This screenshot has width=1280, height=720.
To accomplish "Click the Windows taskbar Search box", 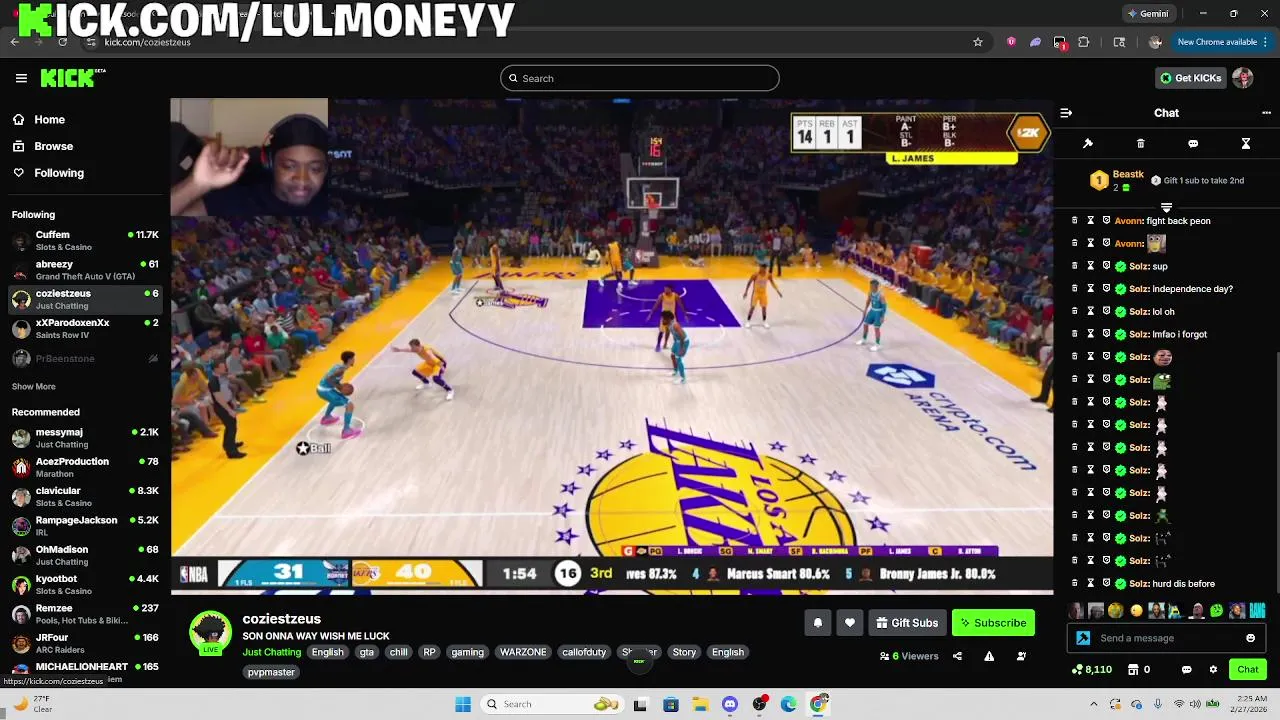I will click(550, 704).
